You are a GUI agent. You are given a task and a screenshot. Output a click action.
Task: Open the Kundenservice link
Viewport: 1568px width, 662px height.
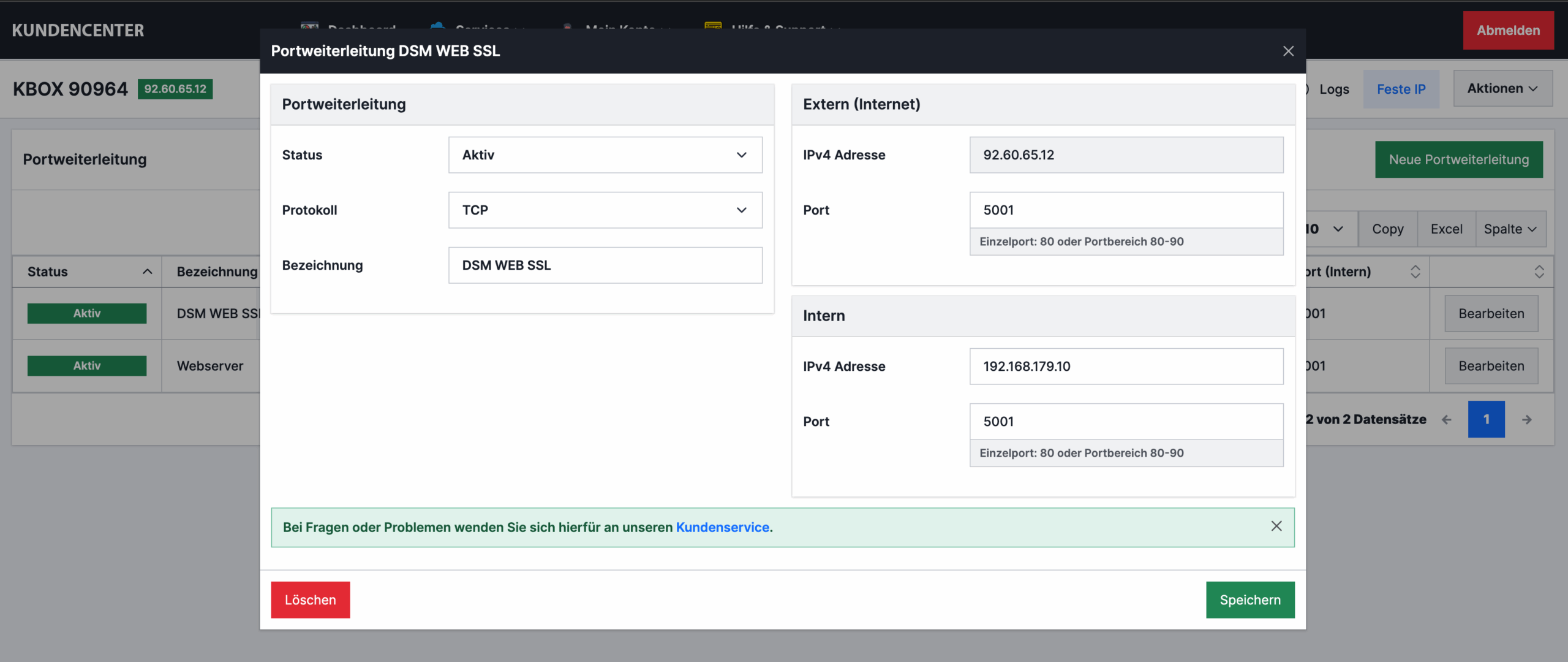[x=722, y=527]
